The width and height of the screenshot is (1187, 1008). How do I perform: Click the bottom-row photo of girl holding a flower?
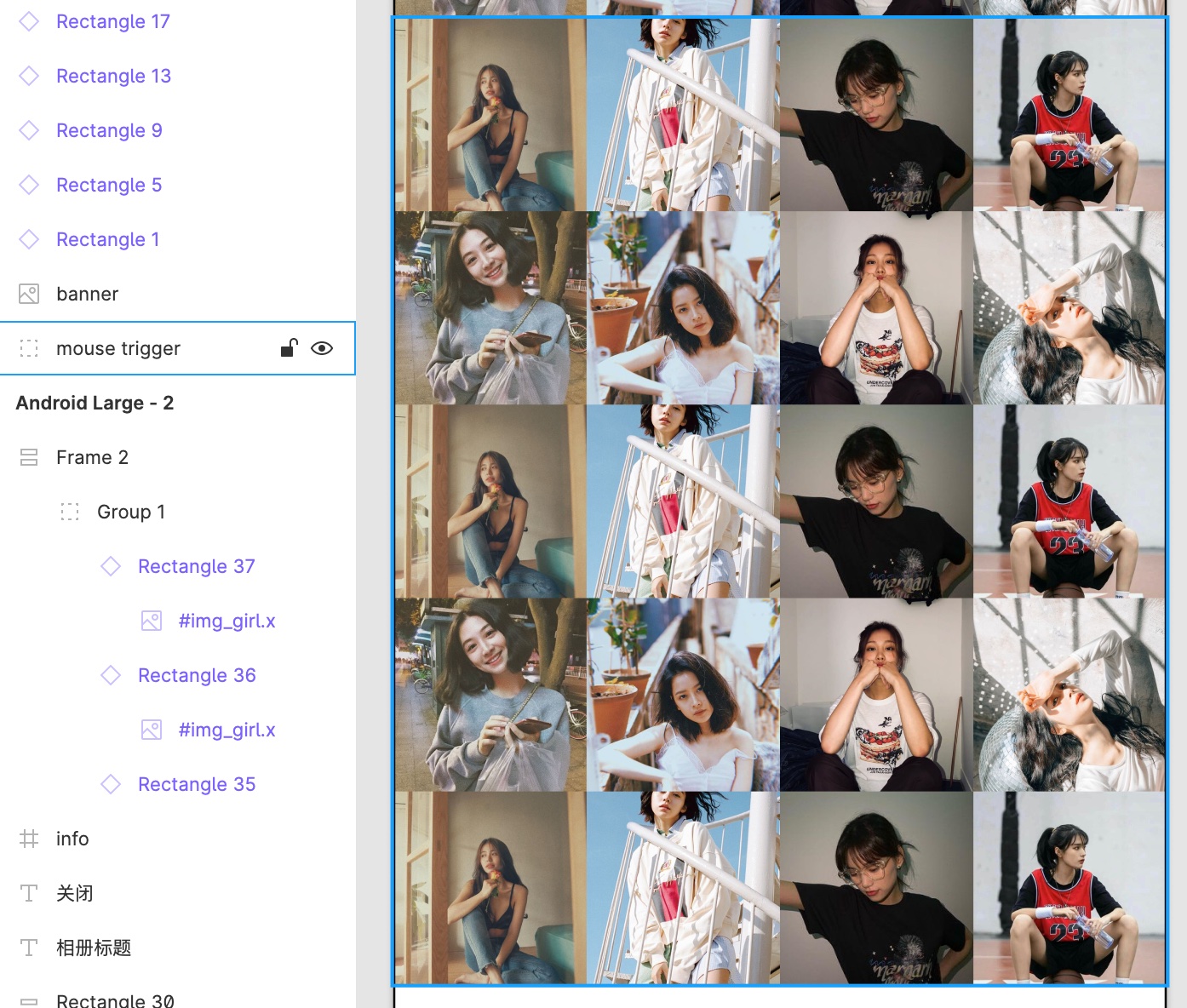coord(490,888)
